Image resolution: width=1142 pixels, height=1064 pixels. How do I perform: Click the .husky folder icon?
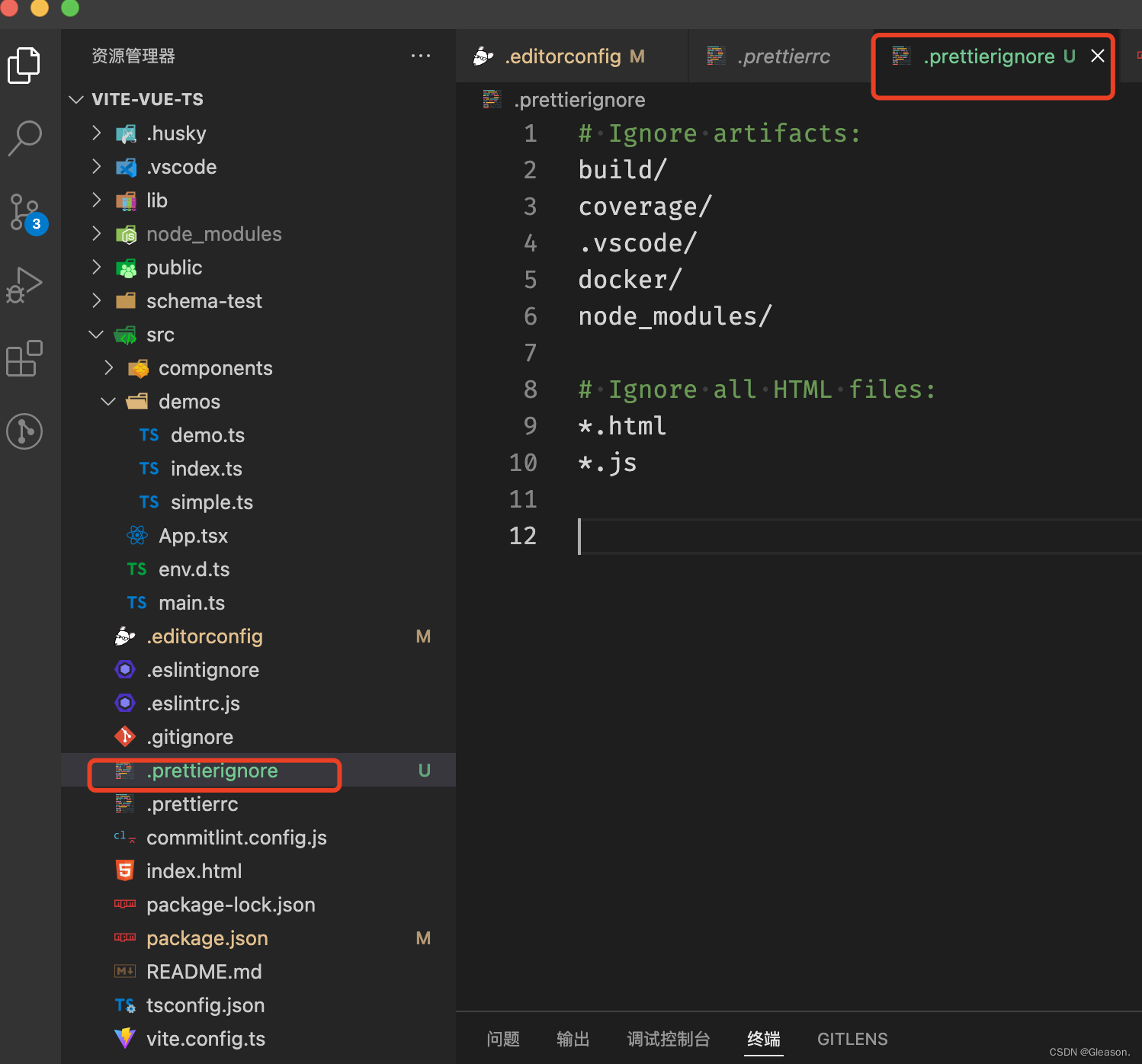click(x=126, y=133)
